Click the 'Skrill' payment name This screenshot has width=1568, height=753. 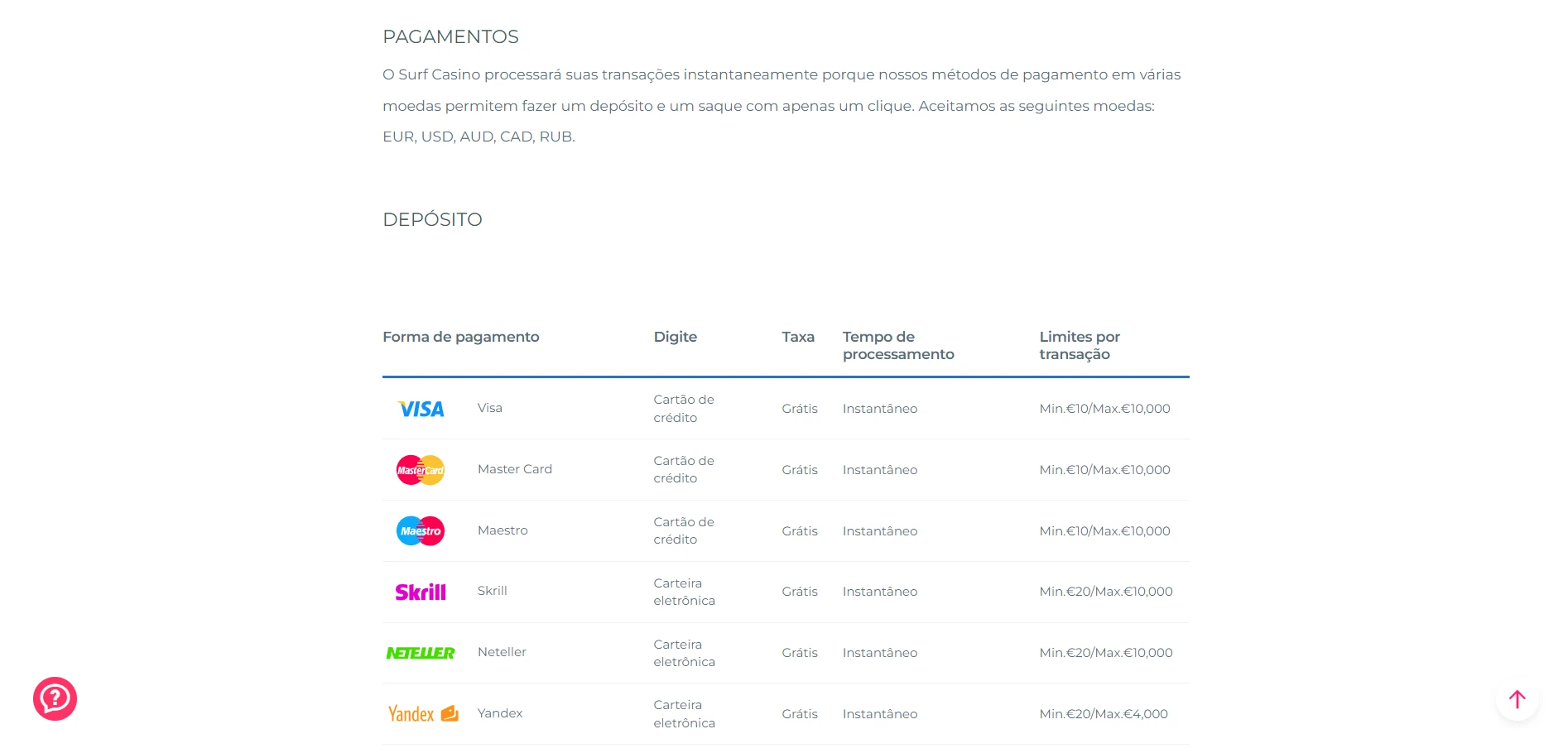click(x=493, y=591)
